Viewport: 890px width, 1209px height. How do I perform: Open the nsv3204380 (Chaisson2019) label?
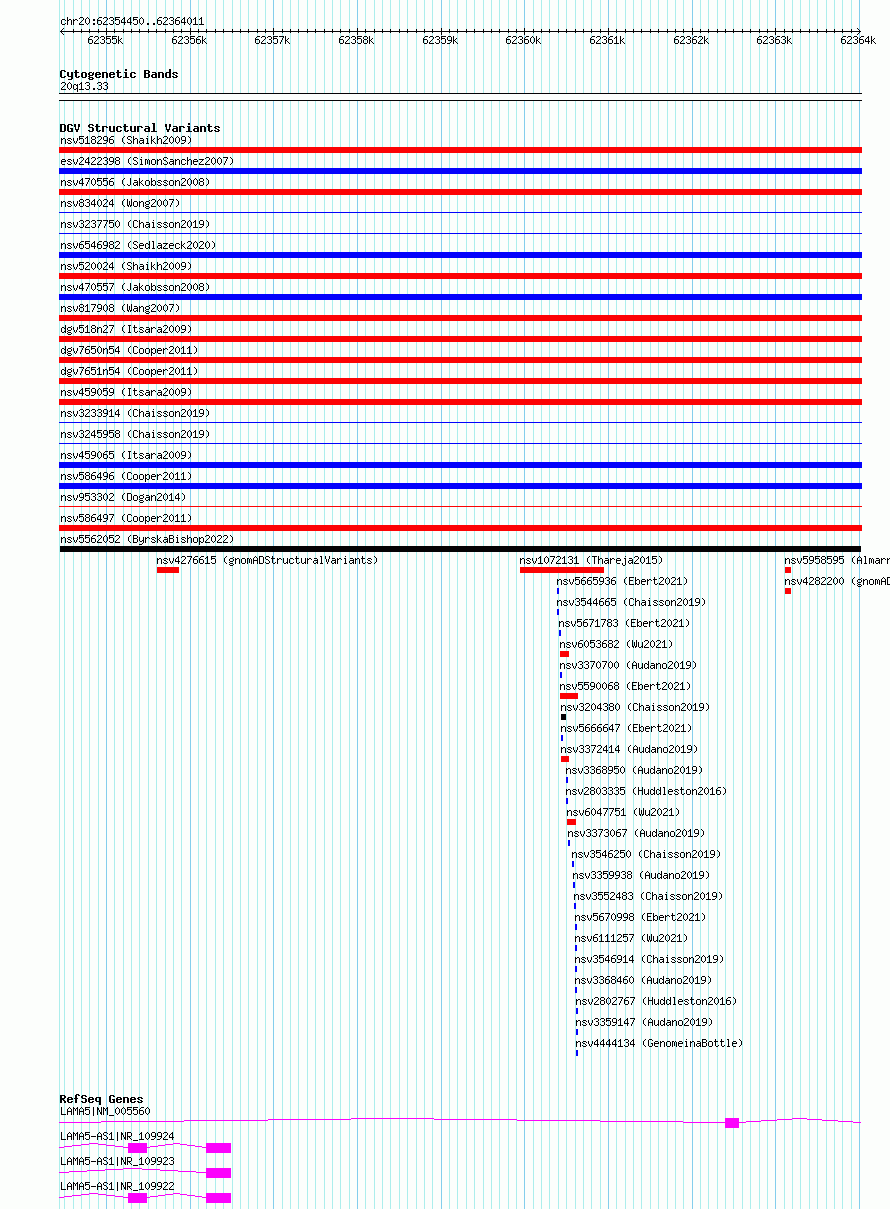pyautogui.click(x=635, y=707)
